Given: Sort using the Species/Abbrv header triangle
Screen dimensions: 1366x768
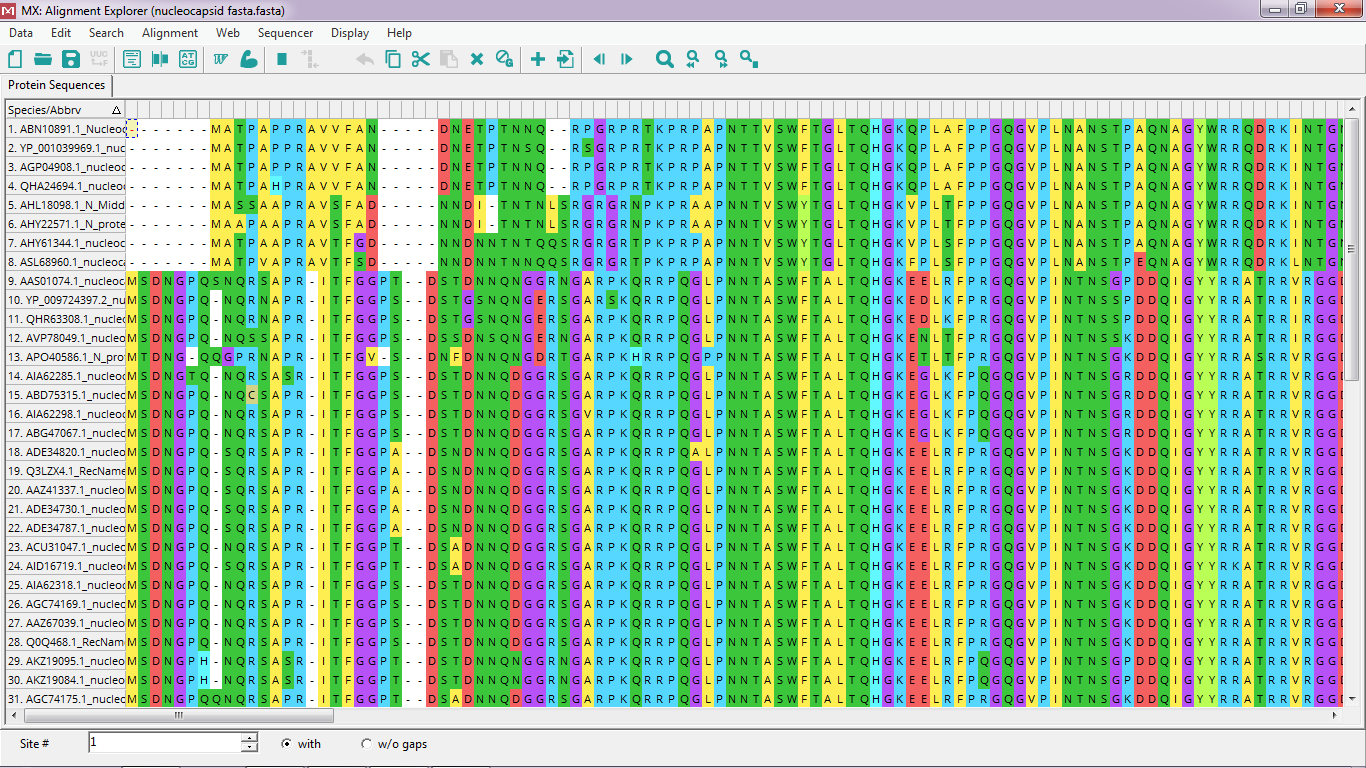Looking at the screenshot, I should point(116,110).
